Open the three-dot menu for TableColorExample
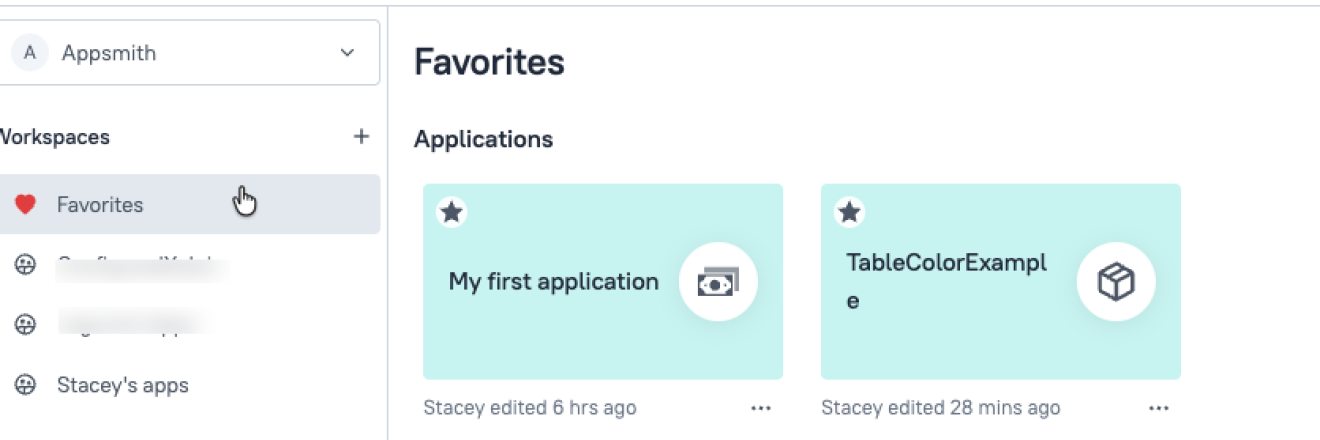The height and width of the screenshot is (440, 1320). coord(1159,408)
